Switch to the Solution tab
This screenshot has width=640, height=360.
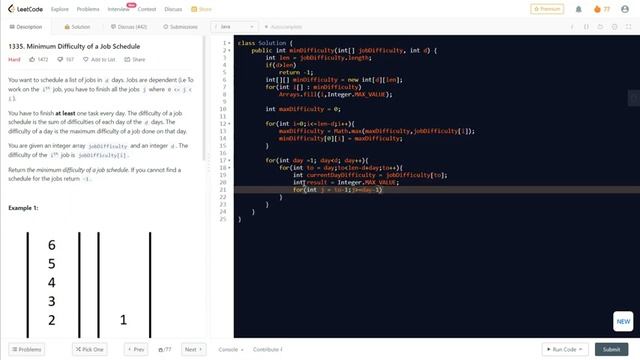[x=77, y=27]
